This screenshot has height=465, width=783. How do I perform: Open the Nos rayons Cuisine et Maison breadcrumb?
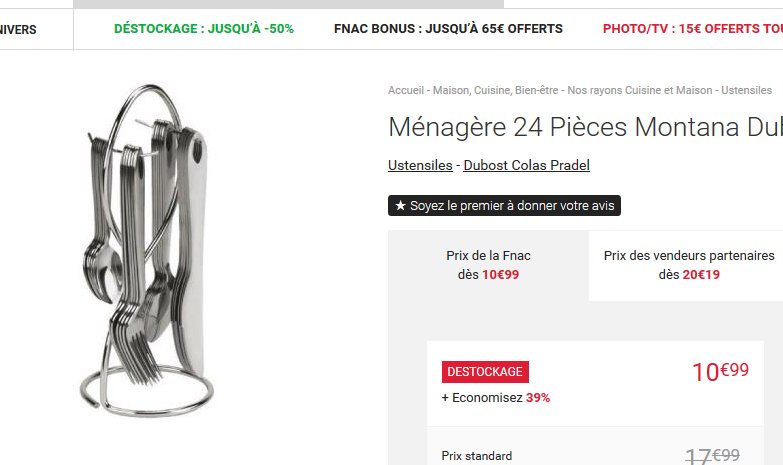pyautogui.click(x=640, y=90)
